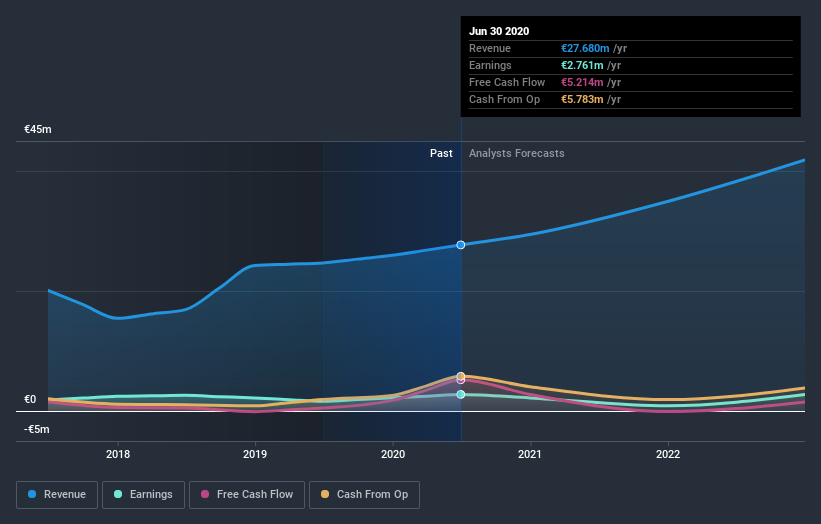The width and height of the screenshot is (821, 524).
Task: Click the Revenue data point marker on blue line
Action: tap(461, 245)
